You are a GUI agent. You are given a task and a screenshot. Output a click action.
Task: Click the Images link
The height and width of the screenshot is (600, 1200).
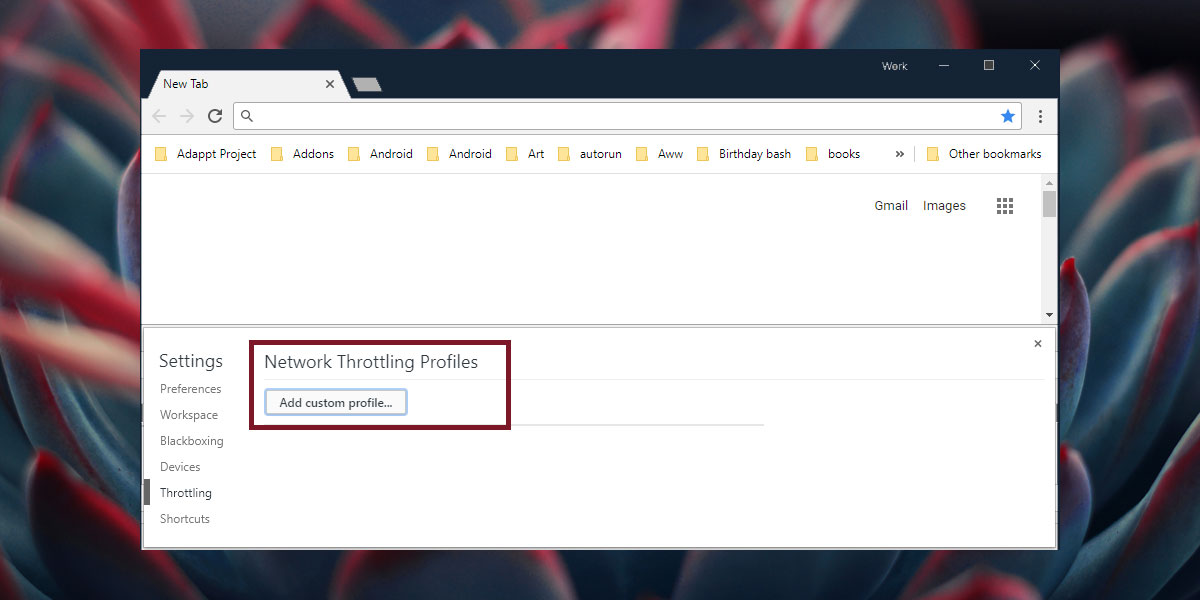pyautogui.click(x=944, y=206)
